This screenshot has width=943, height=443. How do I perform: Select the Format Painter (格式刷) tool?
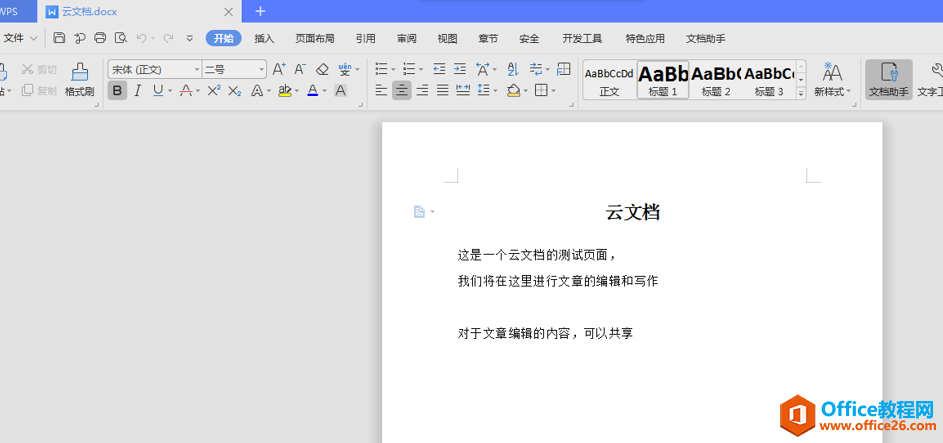pos(79,79)
